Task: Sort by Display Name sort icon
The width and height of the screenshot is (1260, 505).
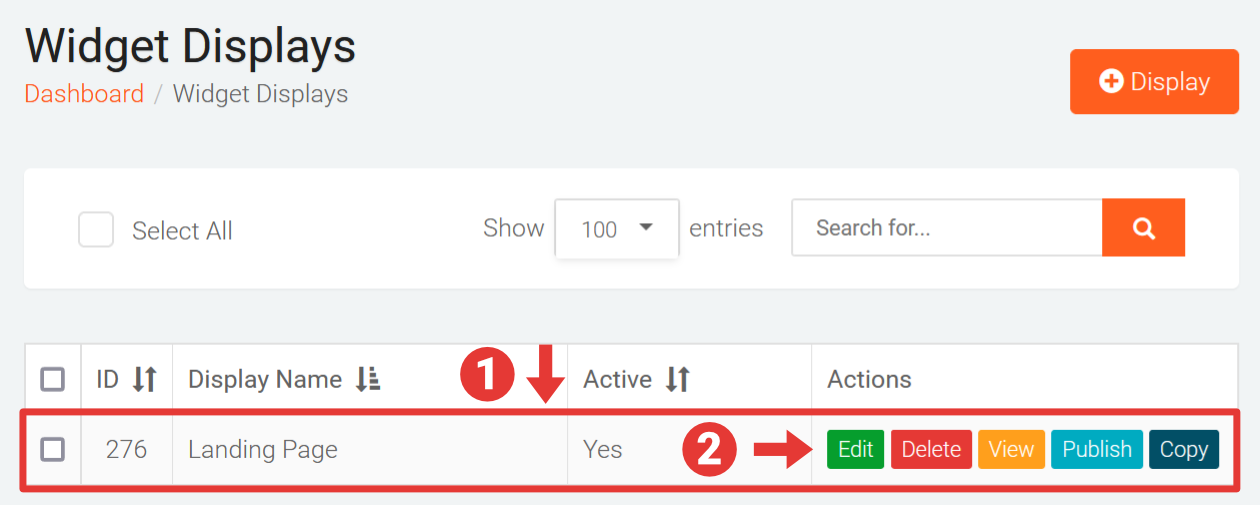Action: pos(368,379)
